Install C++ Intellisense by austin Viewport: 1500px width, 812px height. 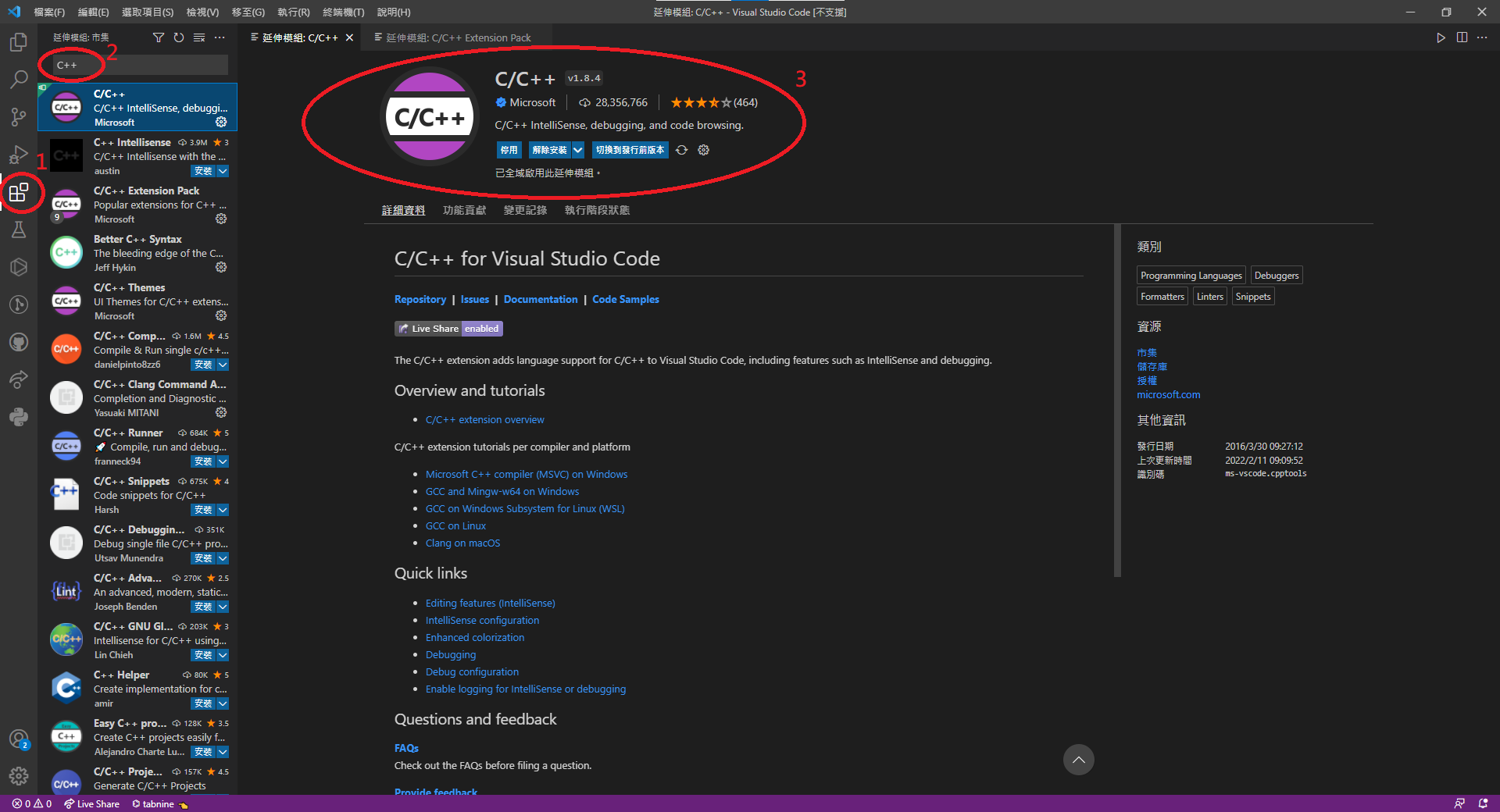203,171
